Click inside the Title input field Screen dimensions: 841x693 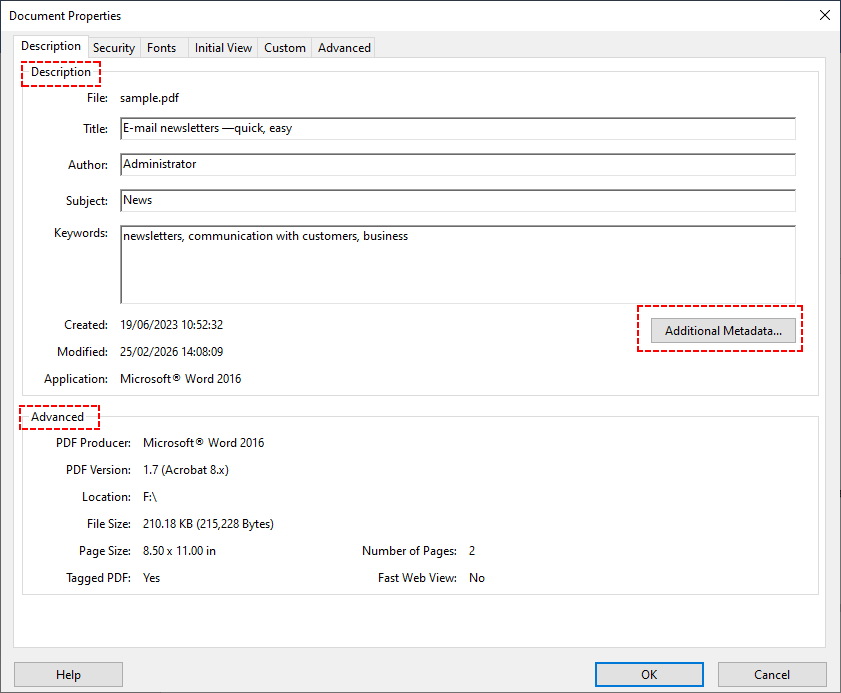click(457, 128)
